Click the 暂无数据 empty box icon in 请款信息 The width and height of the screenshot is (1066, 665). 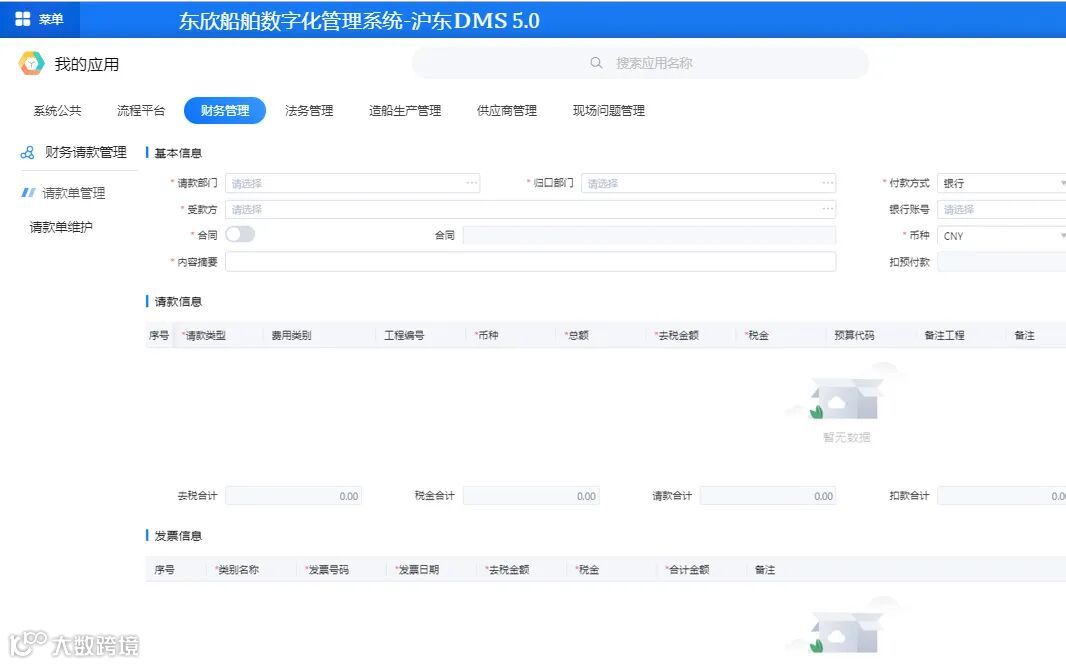(x=846, y=394)
